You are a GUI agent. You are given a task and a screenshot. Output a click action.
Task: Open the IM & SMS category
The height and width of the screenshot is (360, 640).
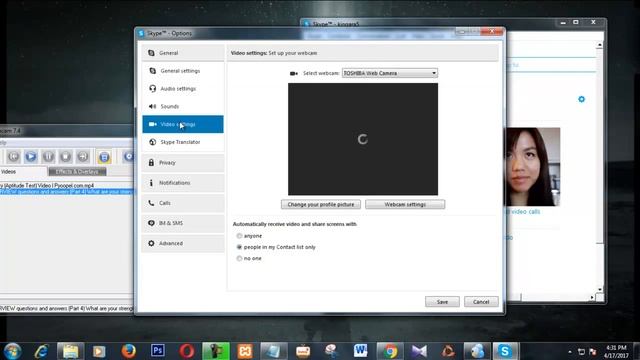pyautogui.click(x=183, y=223)
